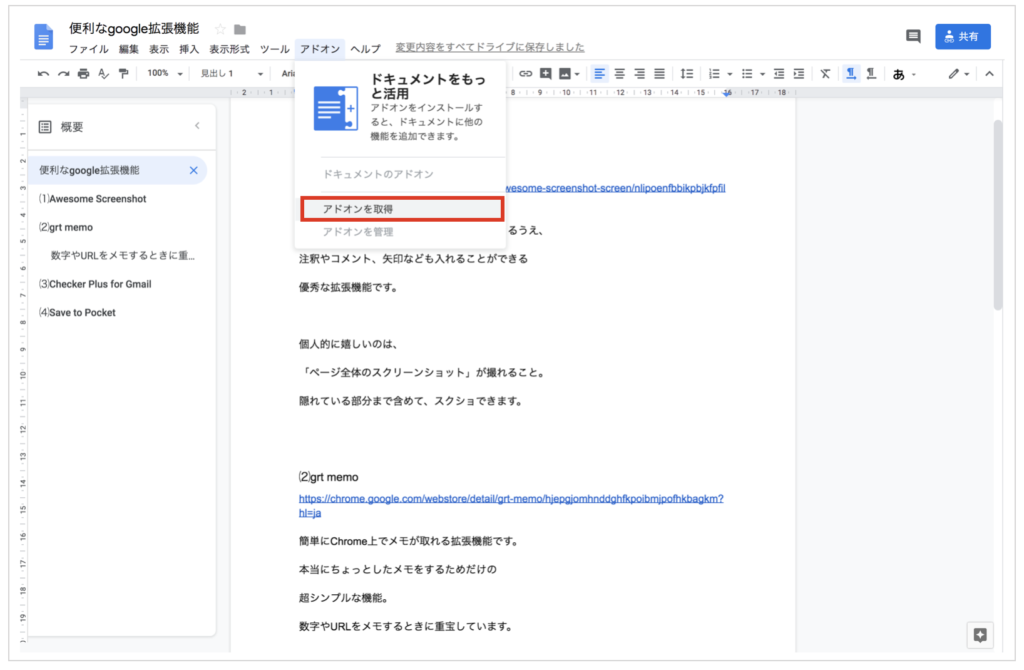Open the 挿入 menu
Image resolution: width=1024 pixels, height=670 pixels.
click(x=189, y=49)
